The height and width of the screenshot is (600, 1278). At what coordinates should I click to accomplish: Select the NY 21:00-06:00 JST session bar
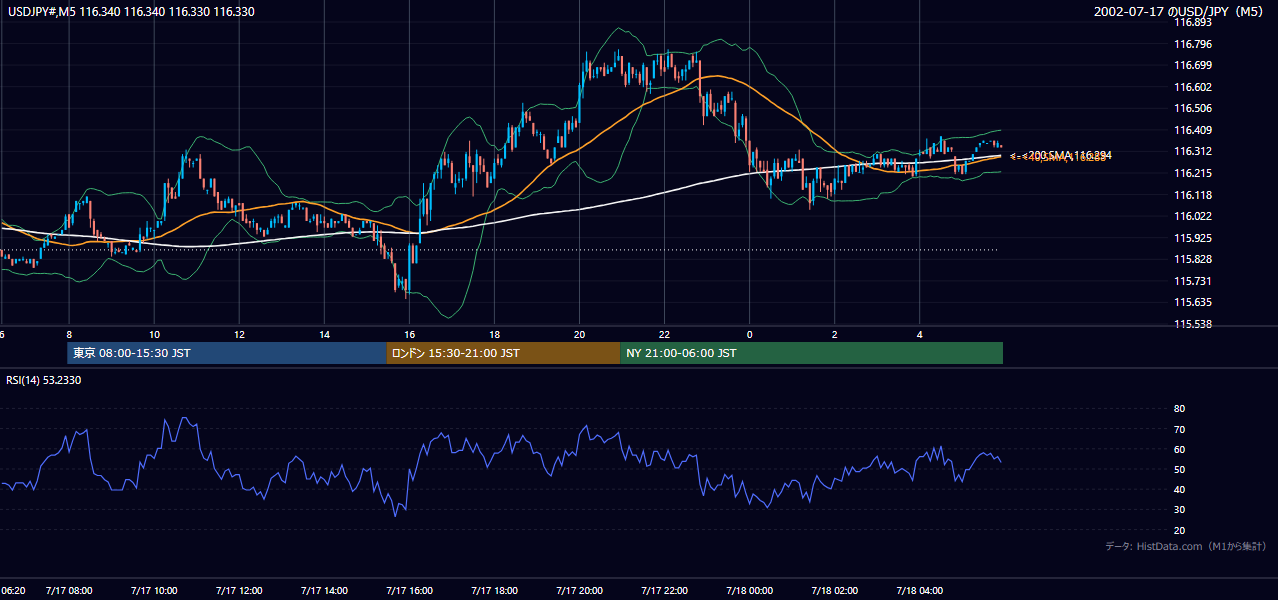811,353
